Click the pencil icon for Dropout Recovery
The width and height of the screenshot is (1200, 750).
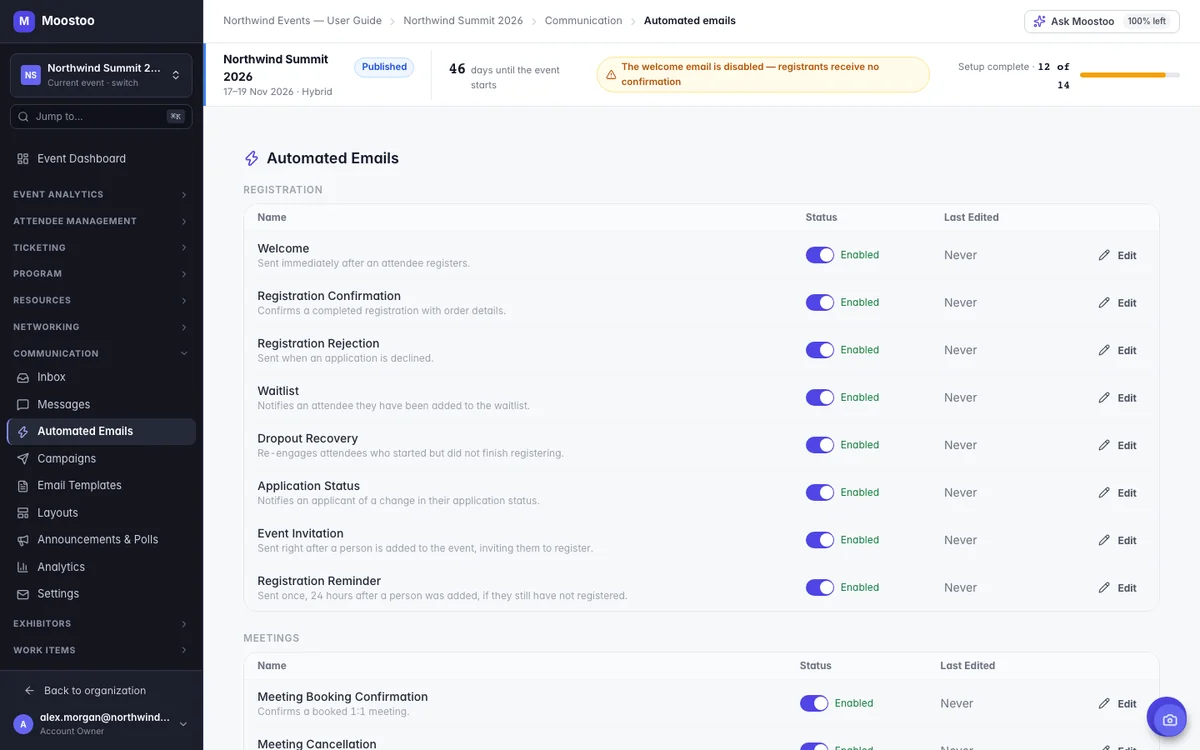[x=1104, y=445]
